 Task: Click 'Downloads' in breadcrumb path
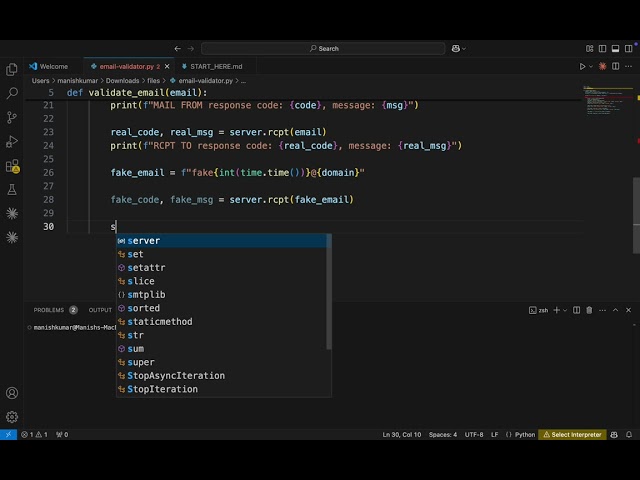click(x=122, y=81)
